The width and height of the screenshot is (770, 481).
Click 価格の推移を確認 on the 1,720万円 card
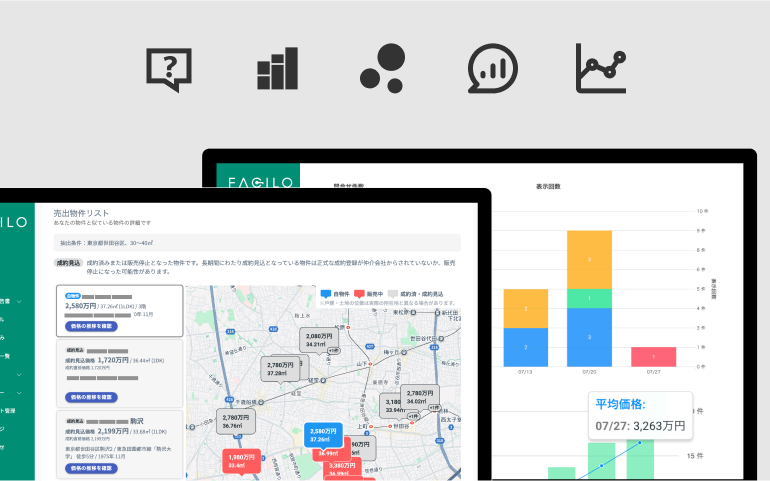(91, 397)
